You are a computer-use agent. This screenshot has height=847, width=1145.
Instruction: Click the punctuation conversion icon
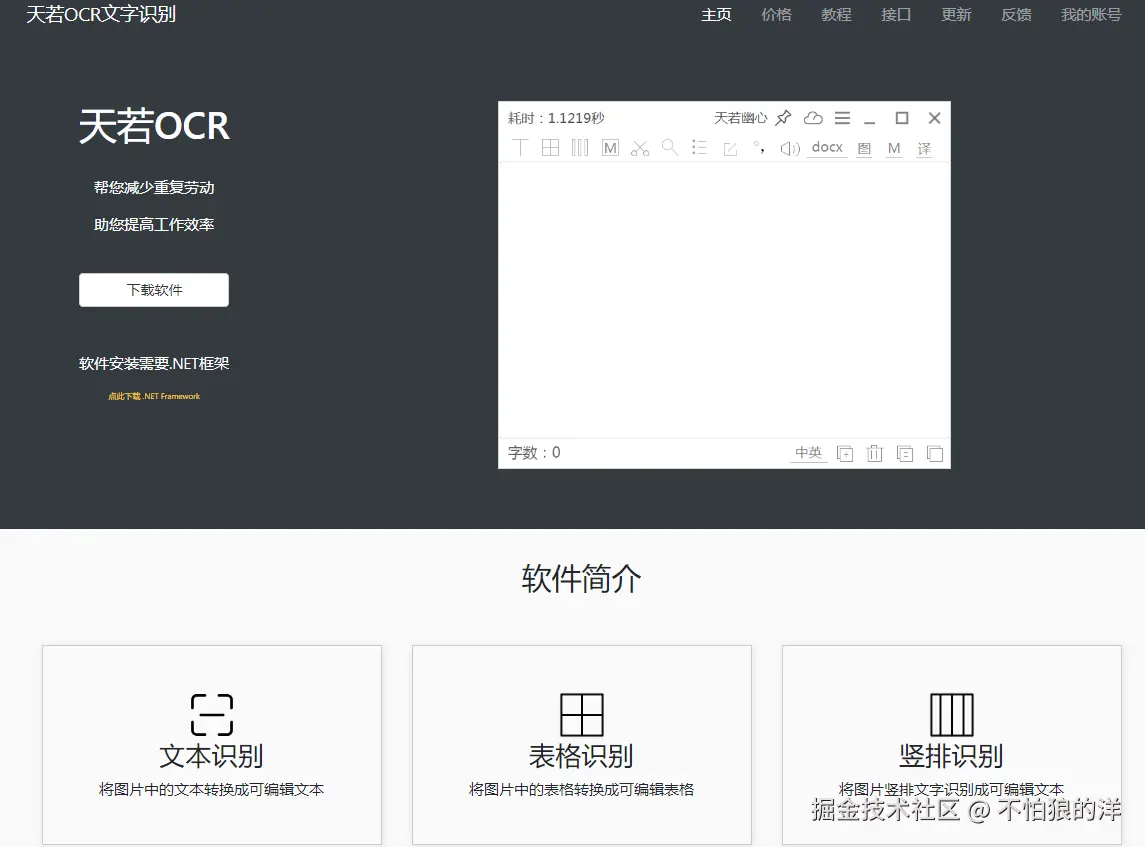[759, 147]
